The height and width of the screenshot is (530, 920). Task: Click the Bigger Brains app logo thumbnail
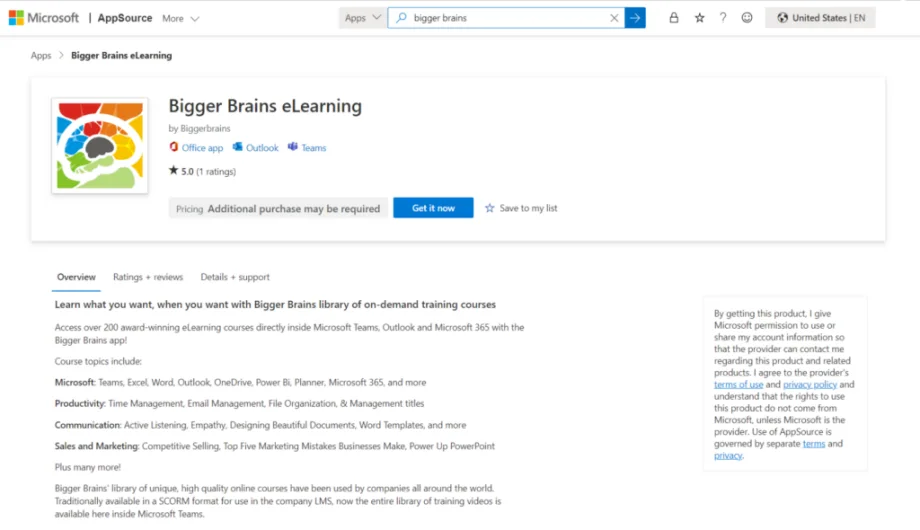(100, 146)
